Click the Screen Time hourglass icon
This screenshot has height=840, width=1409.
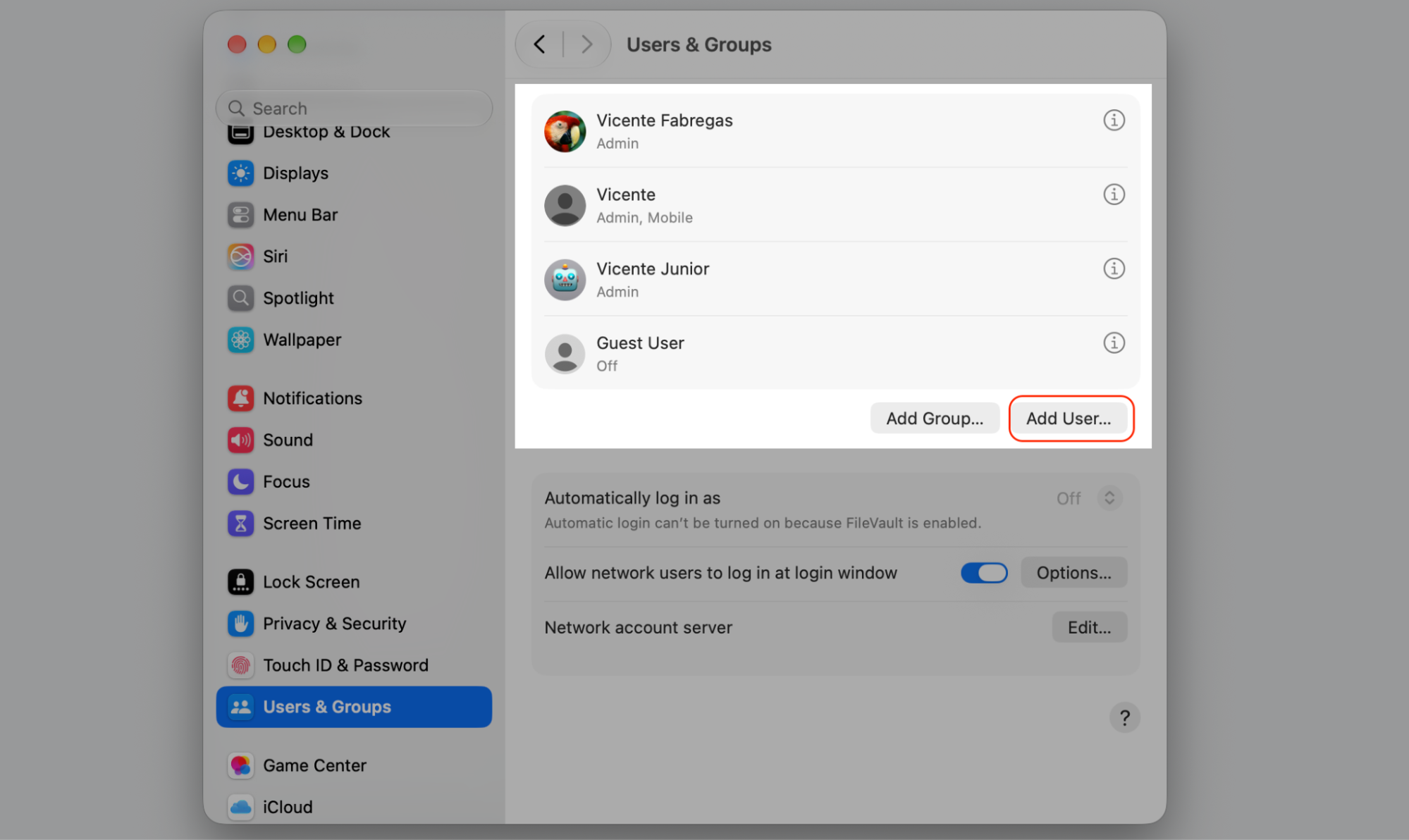(x=240, y=524)
